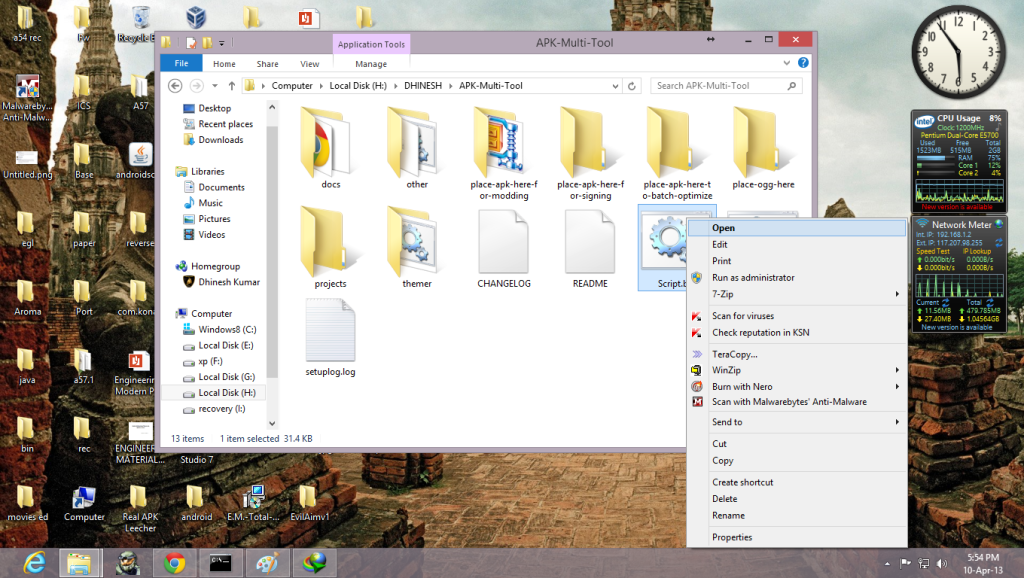Open the Computer desktop shortcut

(x=84, y=504)
